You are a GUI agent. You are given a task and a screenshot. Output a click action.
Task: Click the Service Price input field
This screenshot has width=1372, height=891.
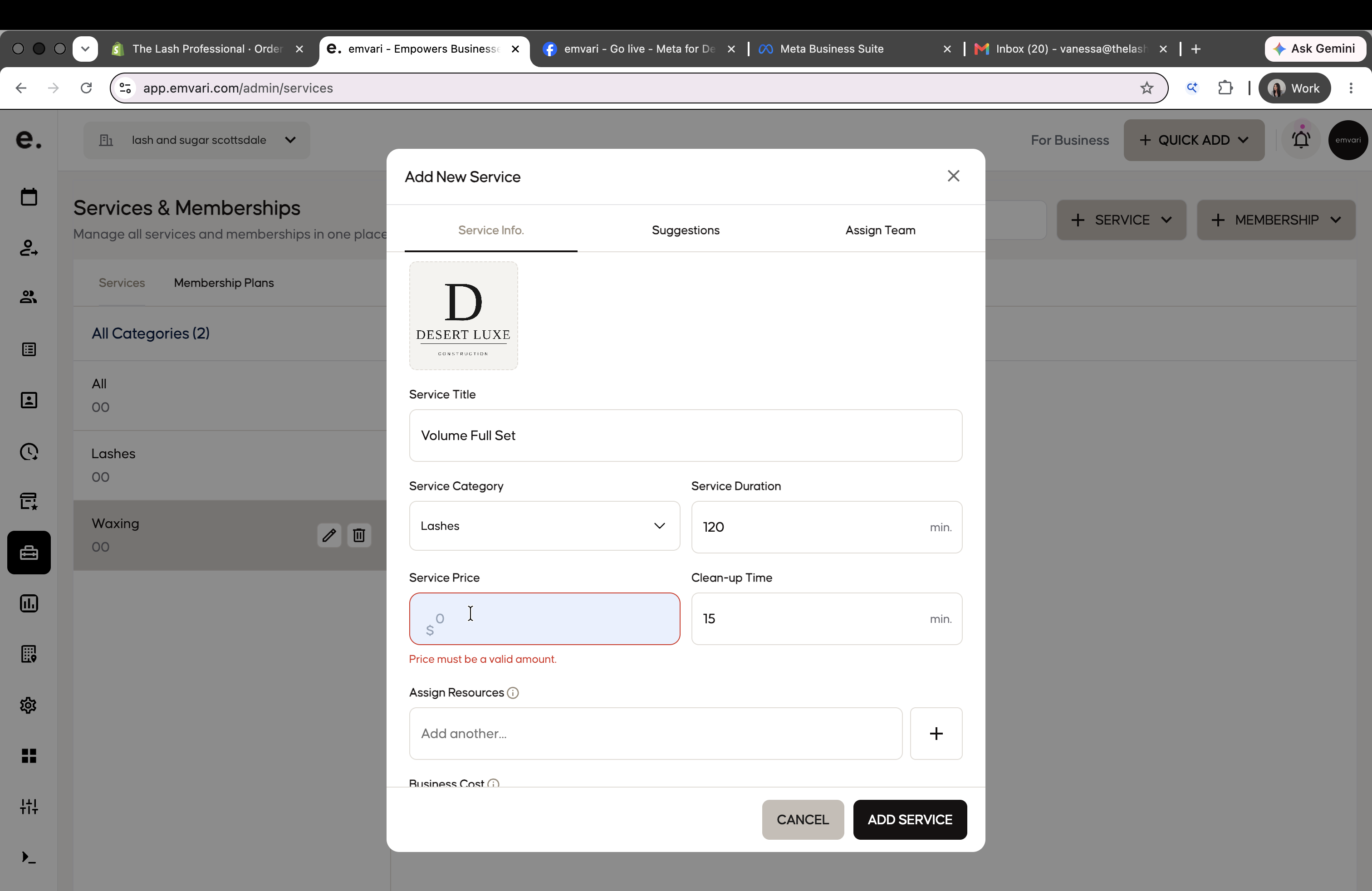click(x=544, y=618)
